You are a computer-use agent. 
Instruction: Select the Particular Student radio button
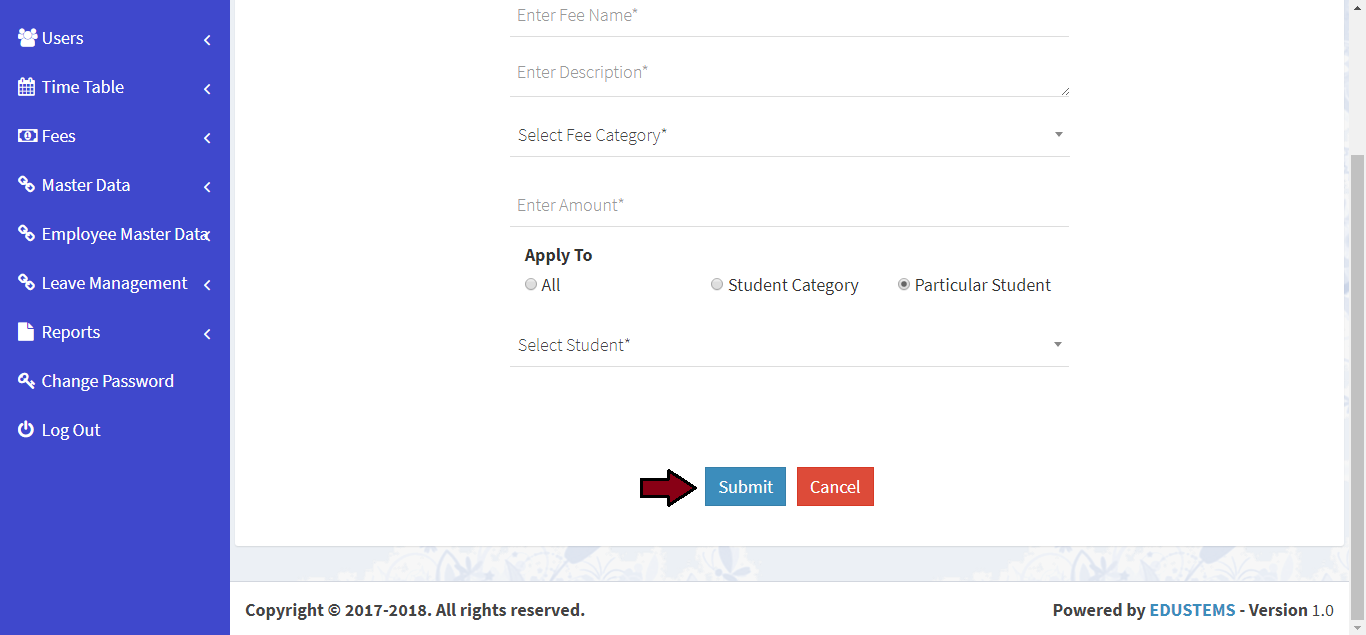(x=904, y=284)
